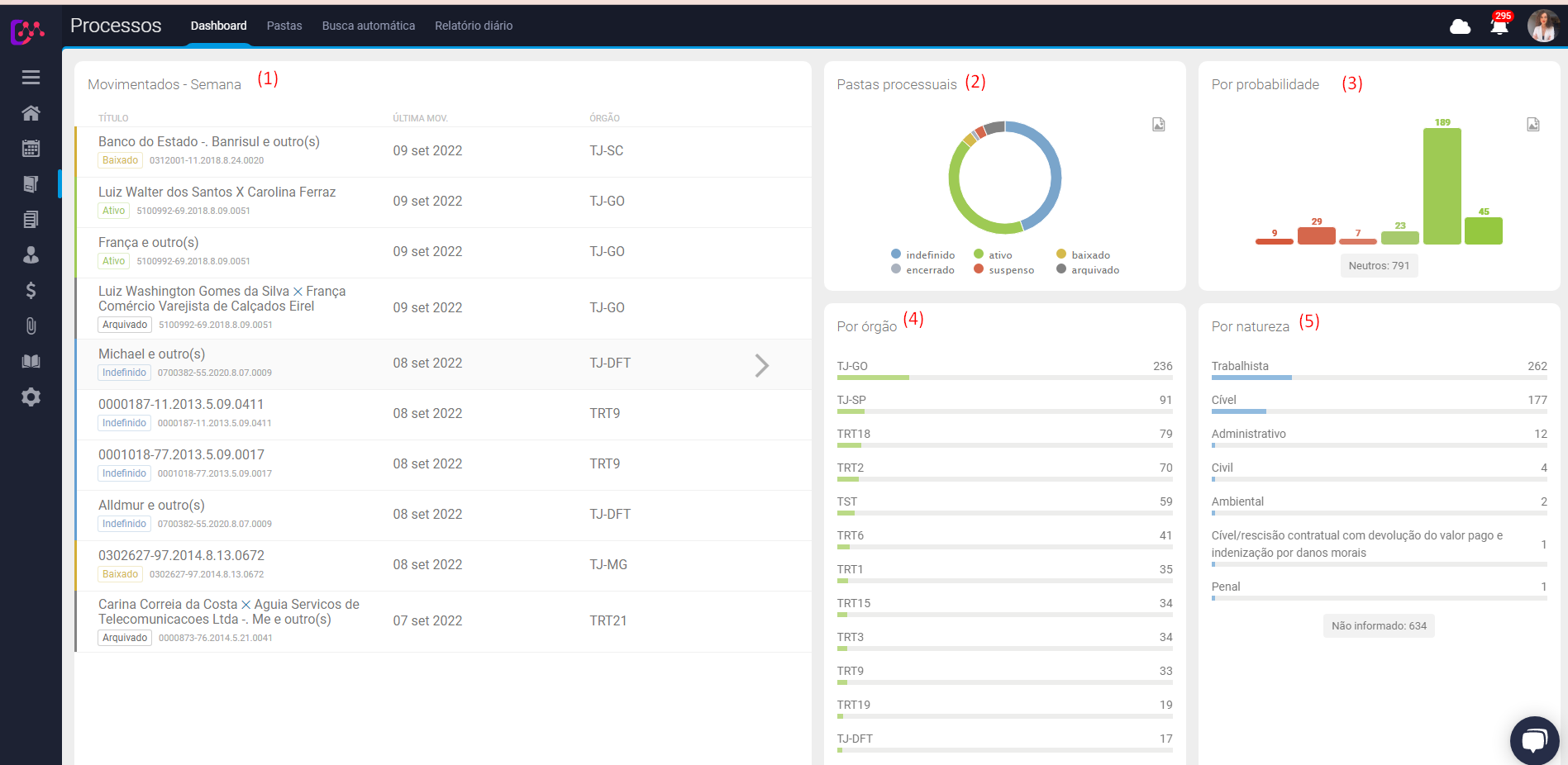The height and width of the screenshot is (765, 1568).
Task: Open the calendar icon in sidebar
Action: 31,149
